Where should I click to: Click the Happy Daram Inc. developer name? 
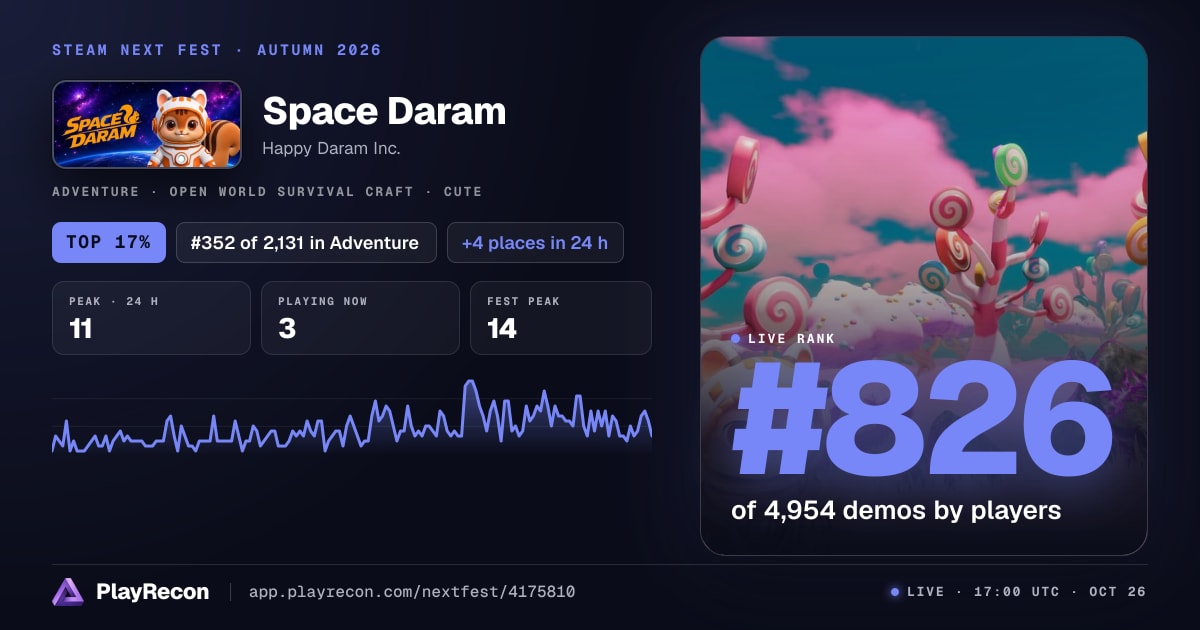click(x=331, y=148)
